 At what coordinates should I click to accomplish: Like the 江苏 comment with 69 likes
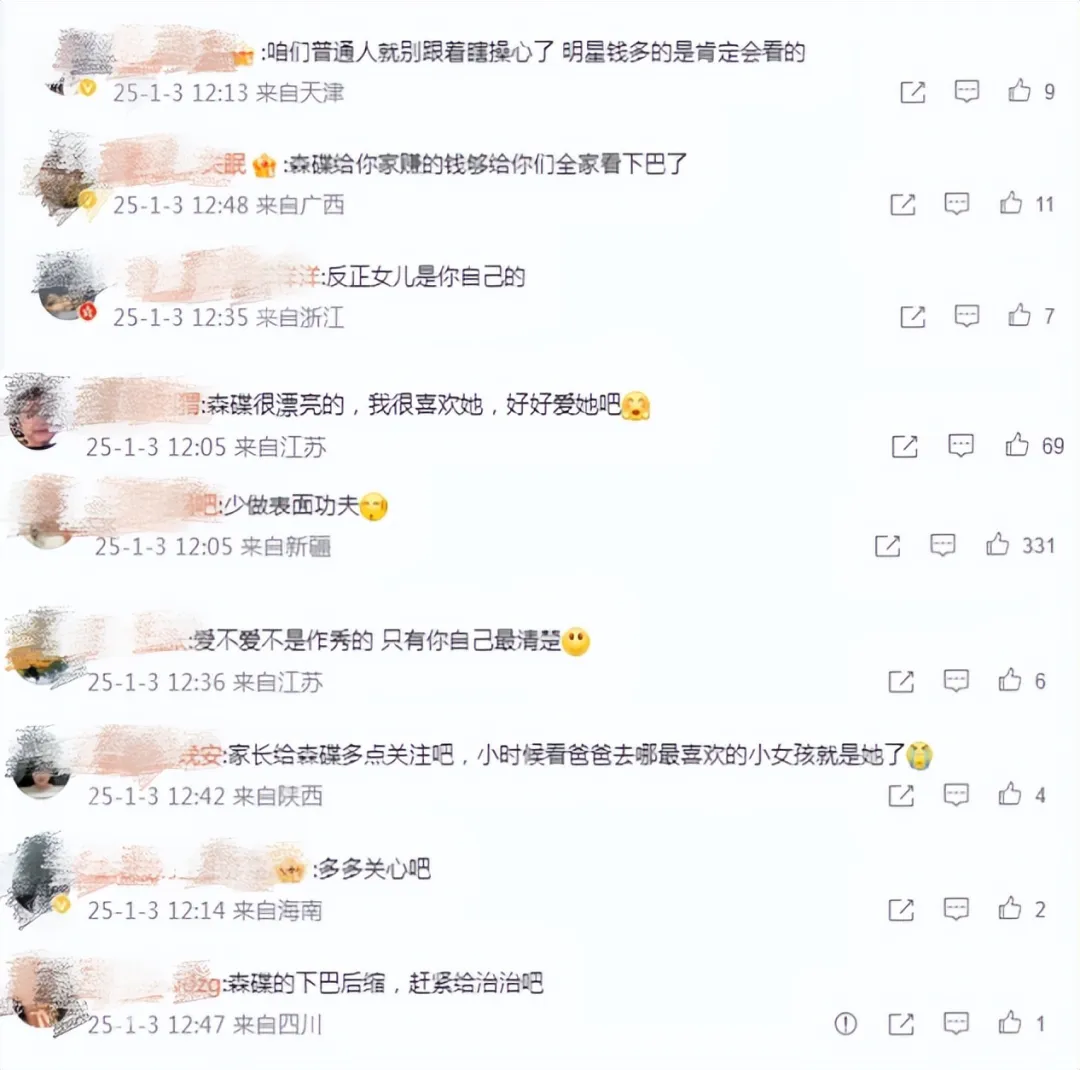(1017, 445)
